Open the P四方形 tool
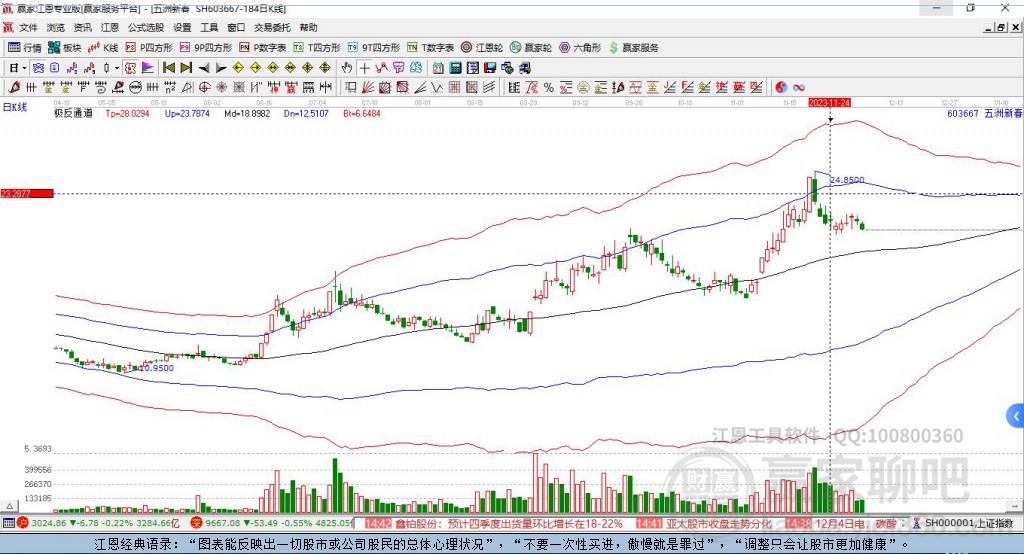This screenshot has width=1024, height=554. [x=149, y=48]
